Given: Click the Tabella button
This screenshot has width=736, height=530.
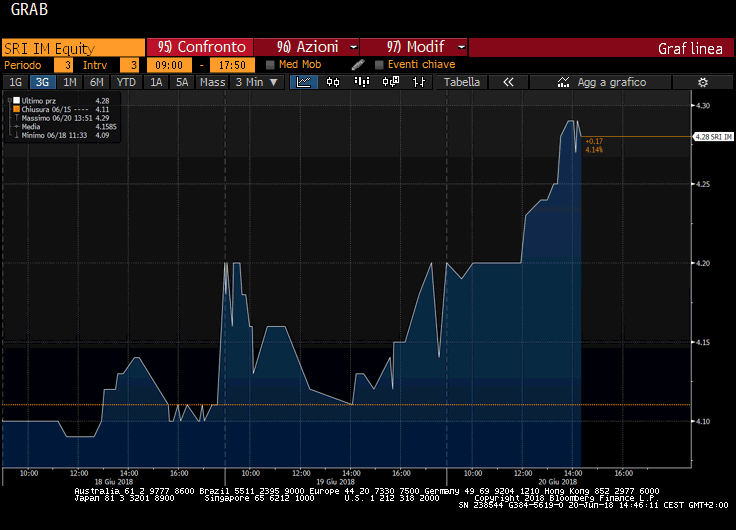Looking at the screenshot, I should pyautogui.click(x=462, y=82).
